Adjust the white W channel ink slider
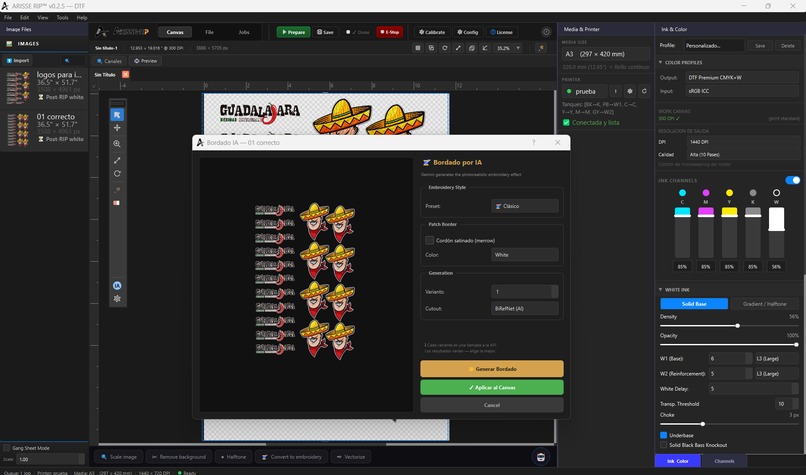Image resolution: width=806 pixels, height=475 pixels. click(776, 232)
